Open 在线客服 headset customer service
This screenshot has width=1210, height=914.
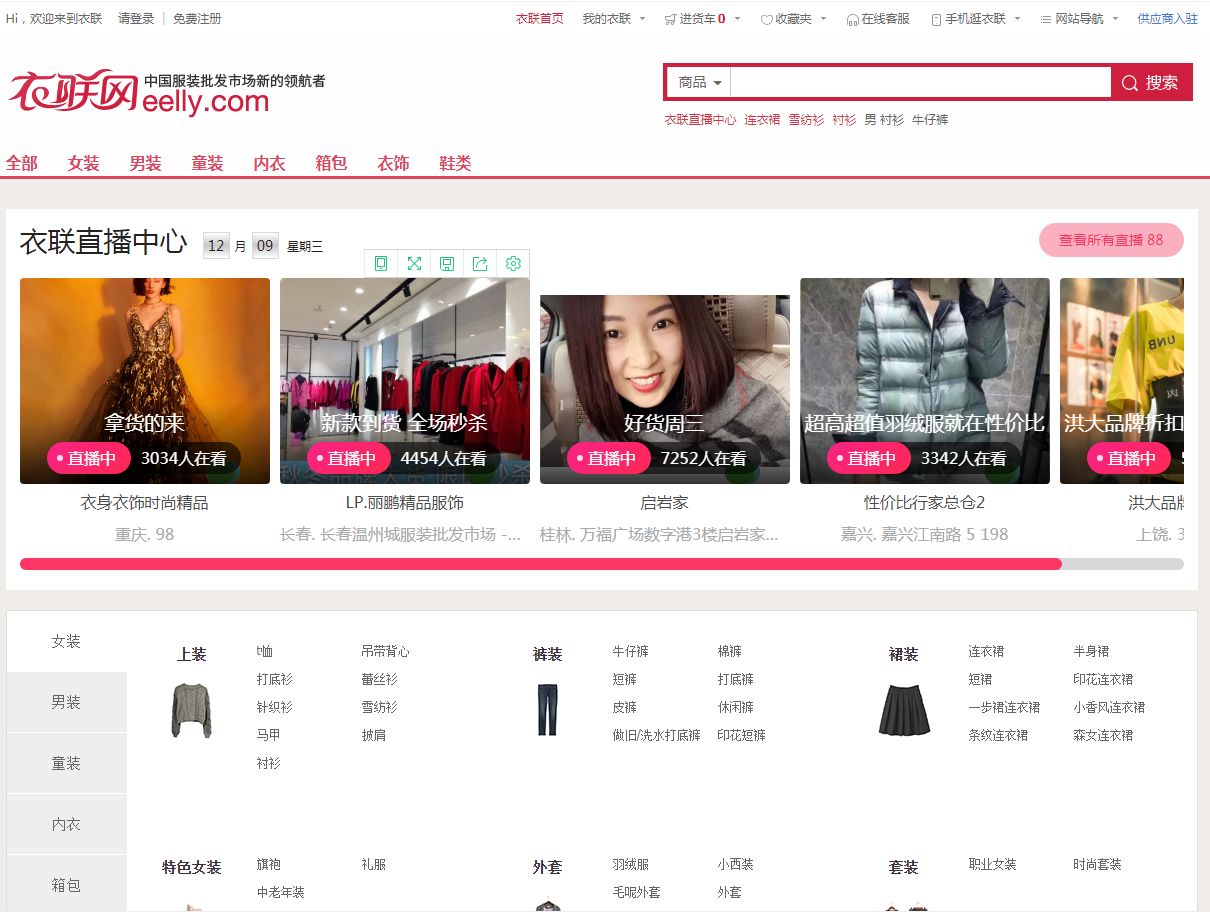point(878,19)
